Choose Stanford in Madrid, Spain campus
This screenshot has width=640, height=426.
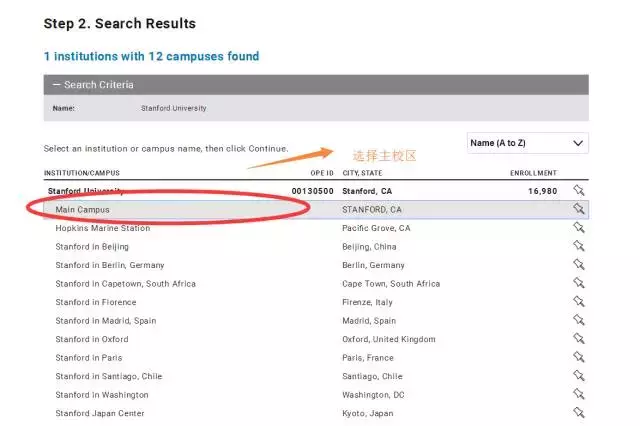tap(105, 321)
